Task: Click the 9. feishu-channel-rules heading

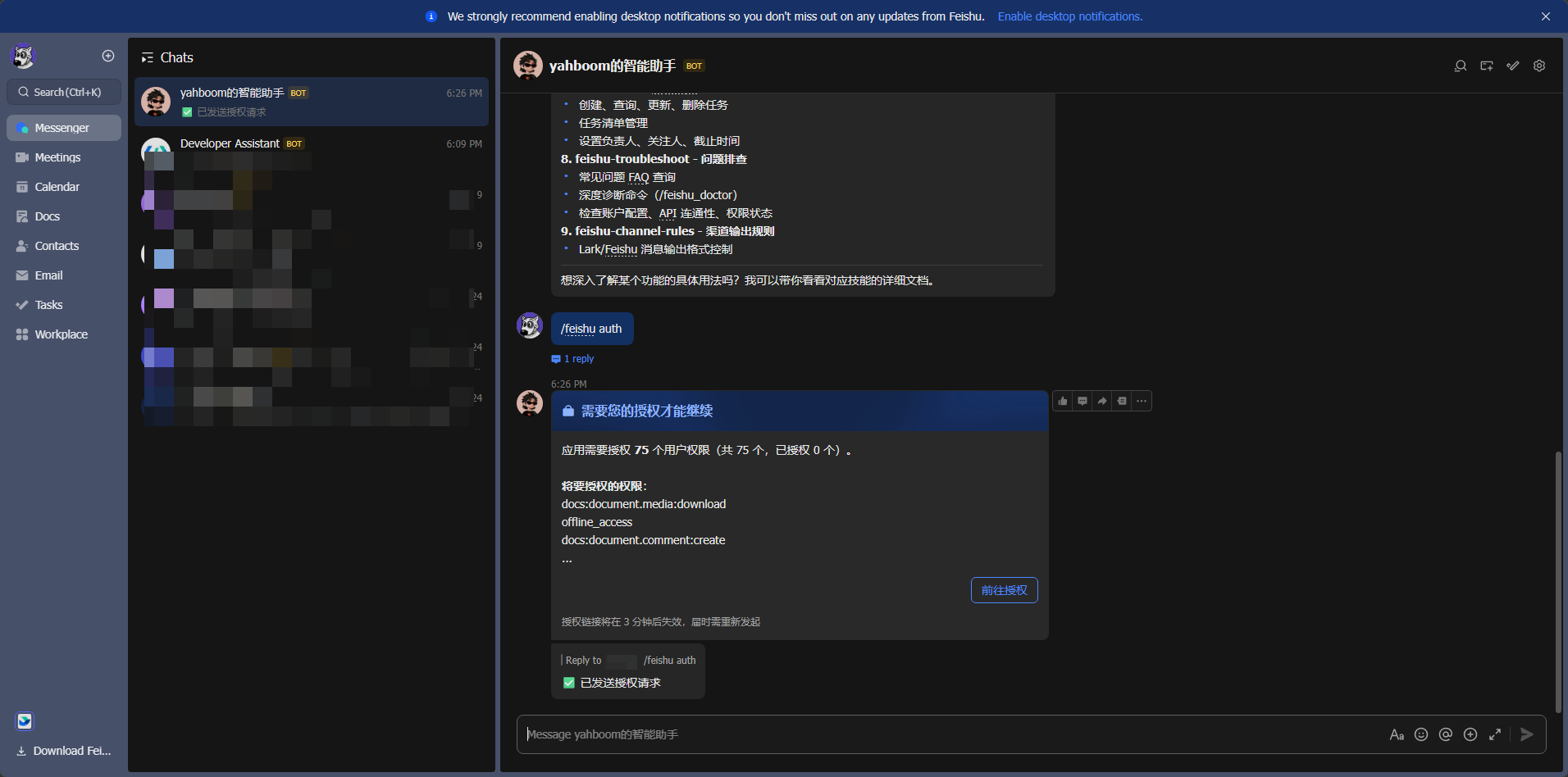Action: pyautogui.click(x=668, y=231)
